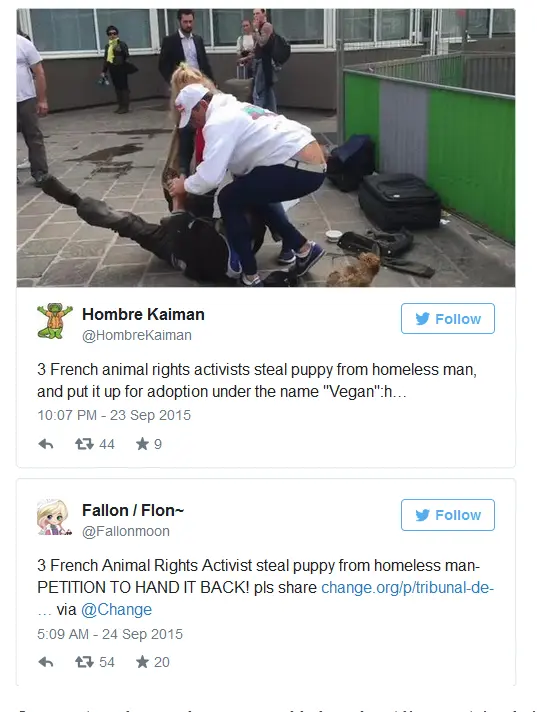This screenshot has width=537, height=712.
Task: Open the change.org petition link
Action: click(407, 588)
